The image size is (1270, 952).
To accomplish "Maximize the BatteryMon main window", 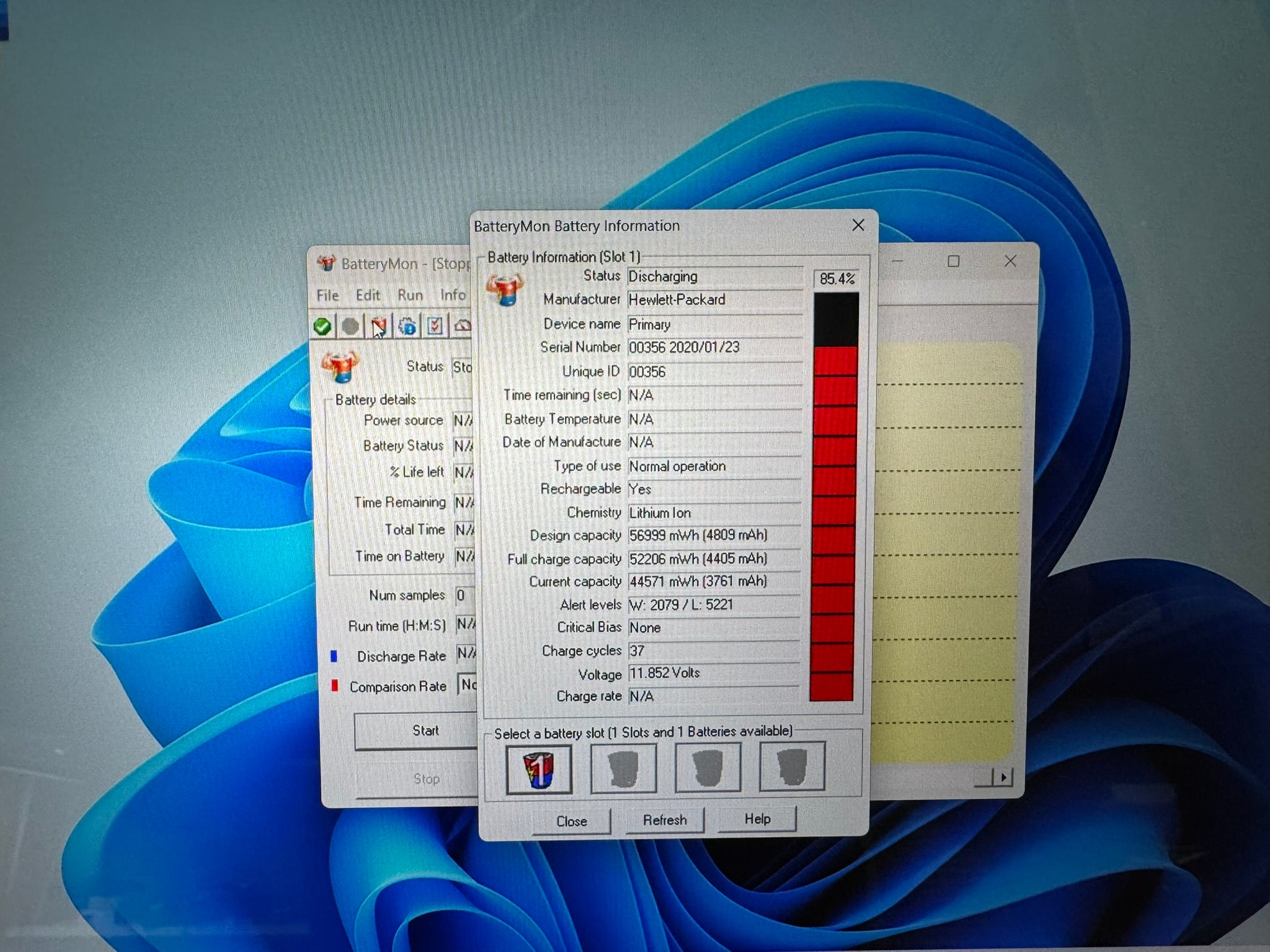I will click(x=954, y=261).
